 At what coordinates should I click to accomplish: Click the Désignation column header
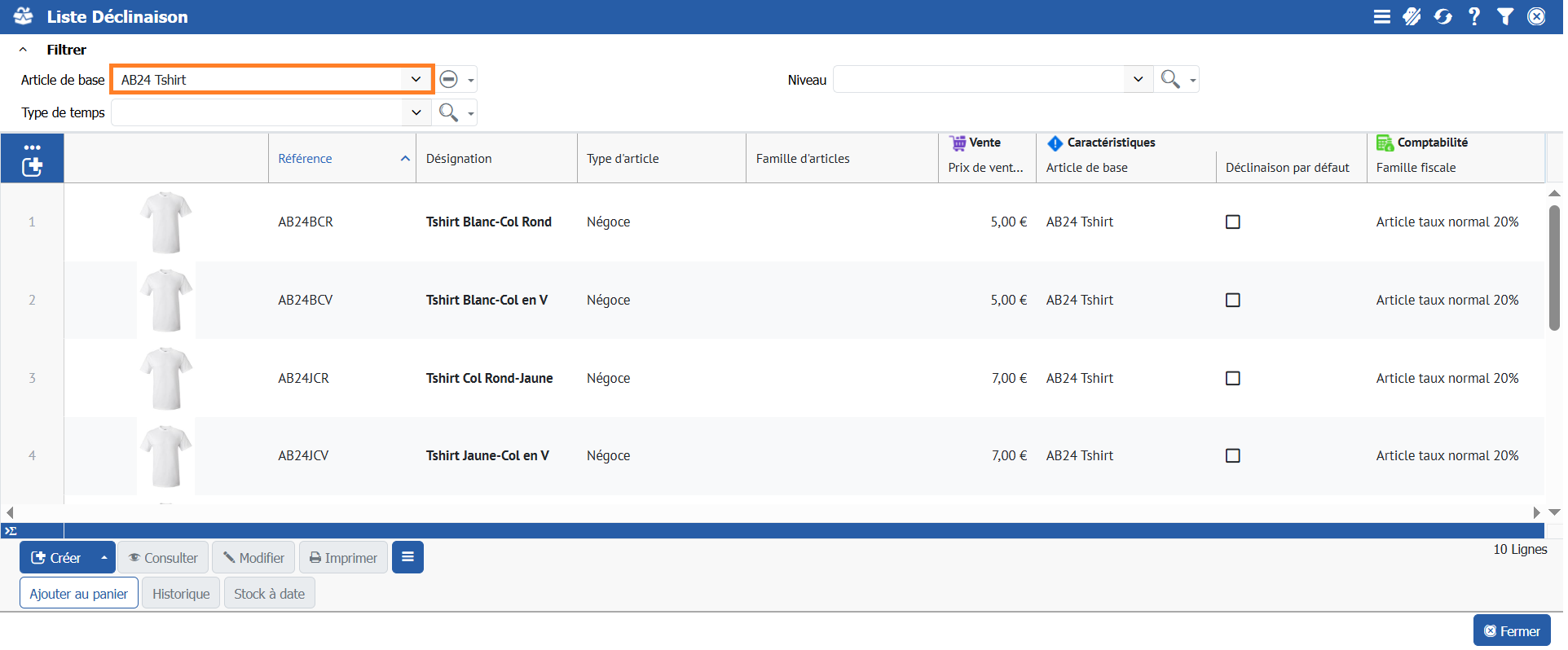tap(459, 159)
